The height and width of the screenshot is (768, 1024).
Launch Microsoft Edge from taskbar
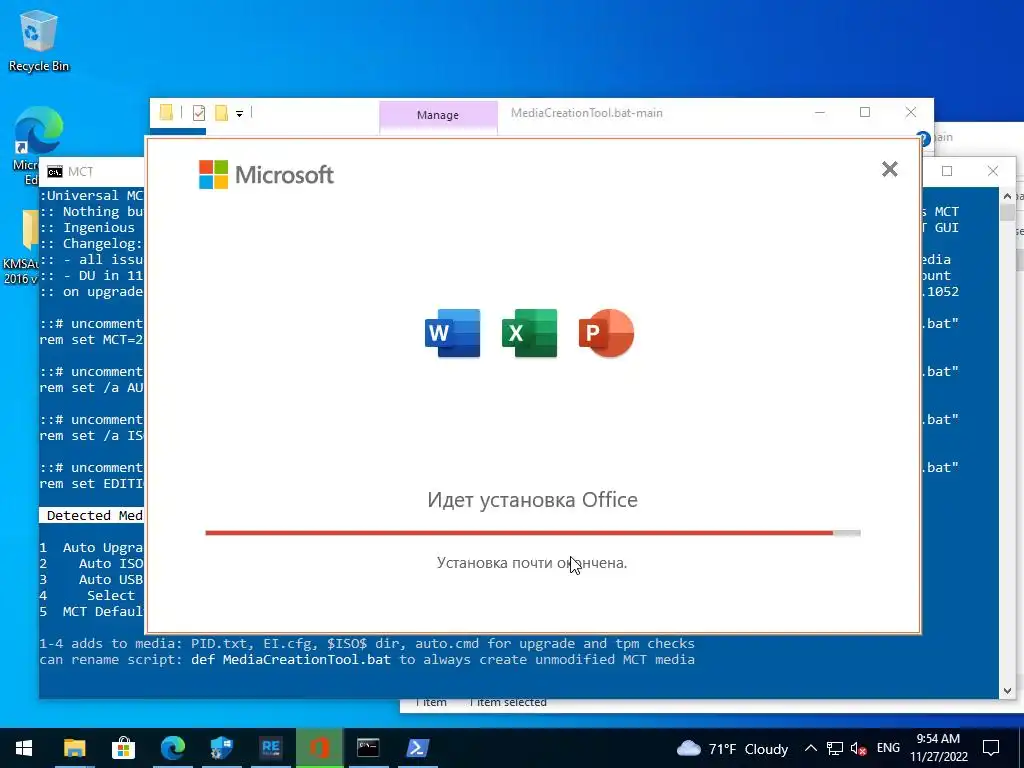coord(172,748)
